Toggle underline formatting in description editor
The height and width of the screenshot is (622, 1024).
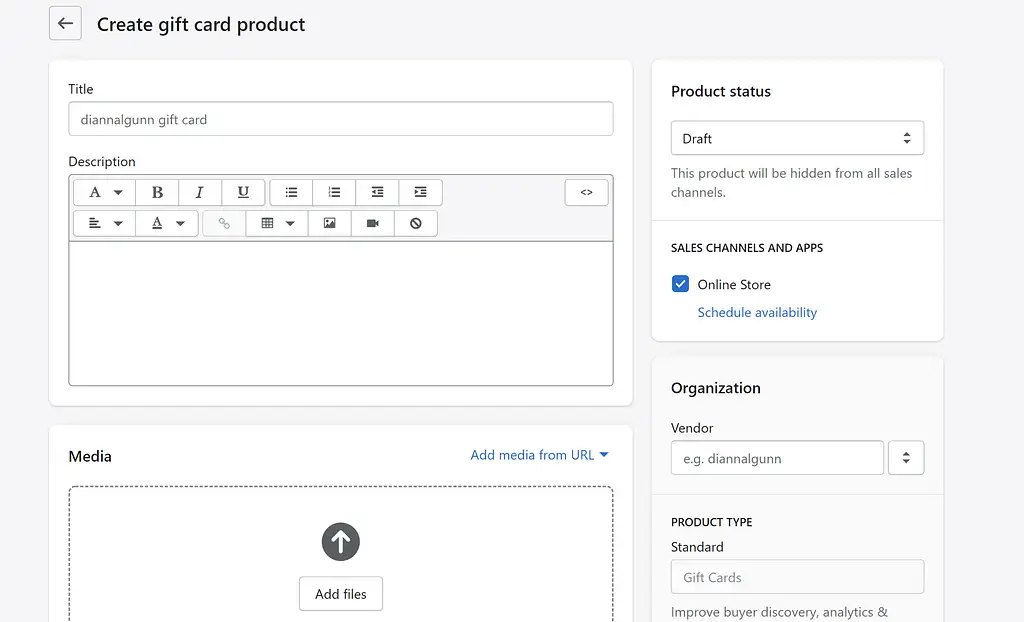pyautogui.click(x=243, y=192)
